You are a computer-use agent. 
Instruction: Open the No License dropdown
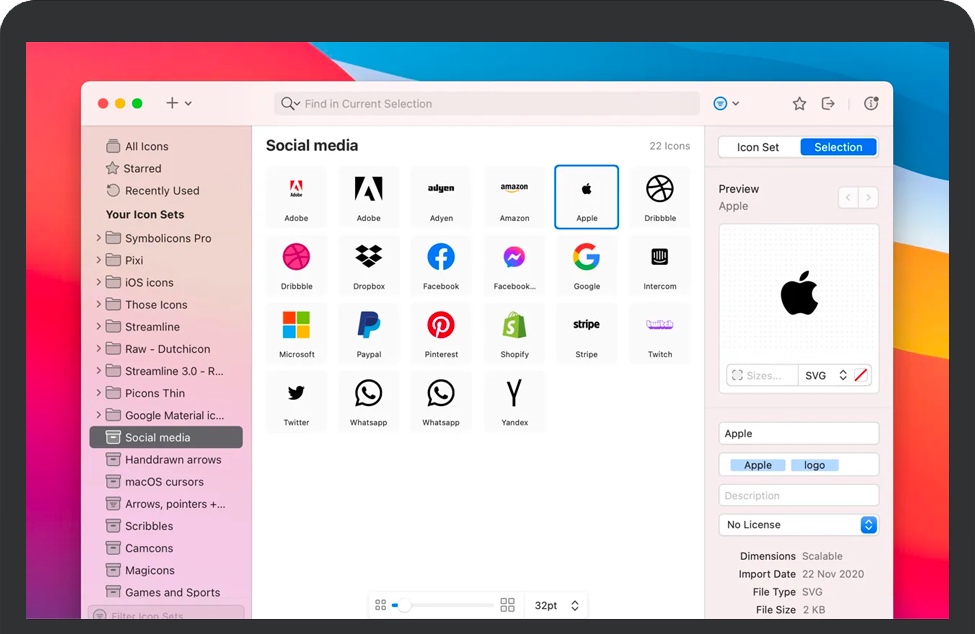798,525
